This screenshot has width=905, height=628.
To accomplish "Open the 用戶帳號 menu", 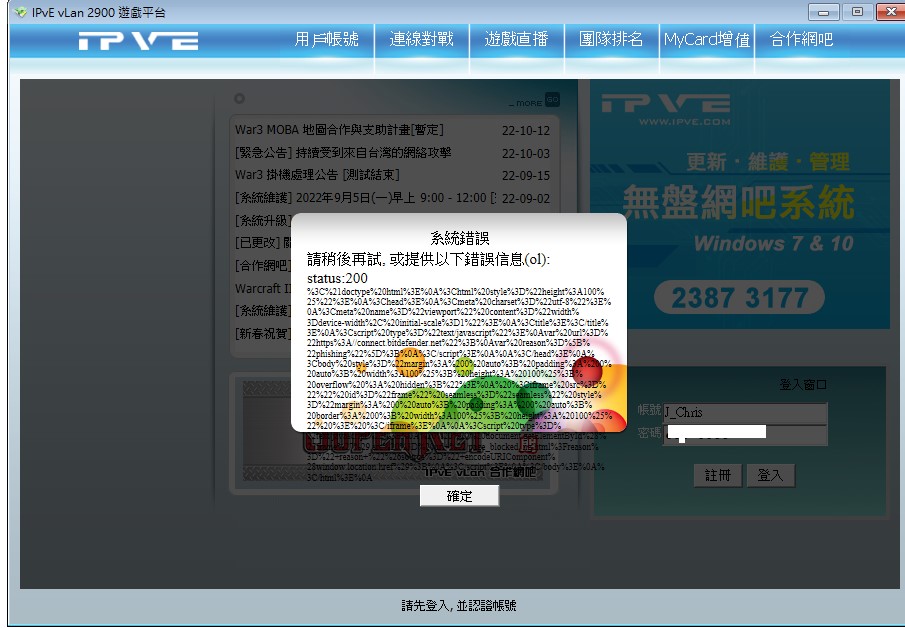I will pos(327,39).
